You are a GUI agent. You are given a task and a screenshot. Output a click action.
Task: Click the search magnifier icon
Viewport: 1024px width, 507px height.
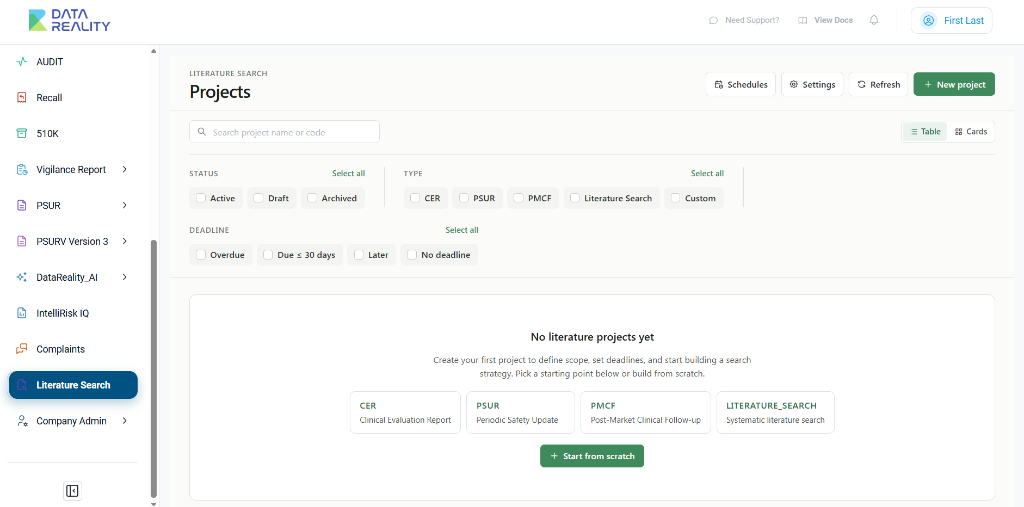point(201,132)
